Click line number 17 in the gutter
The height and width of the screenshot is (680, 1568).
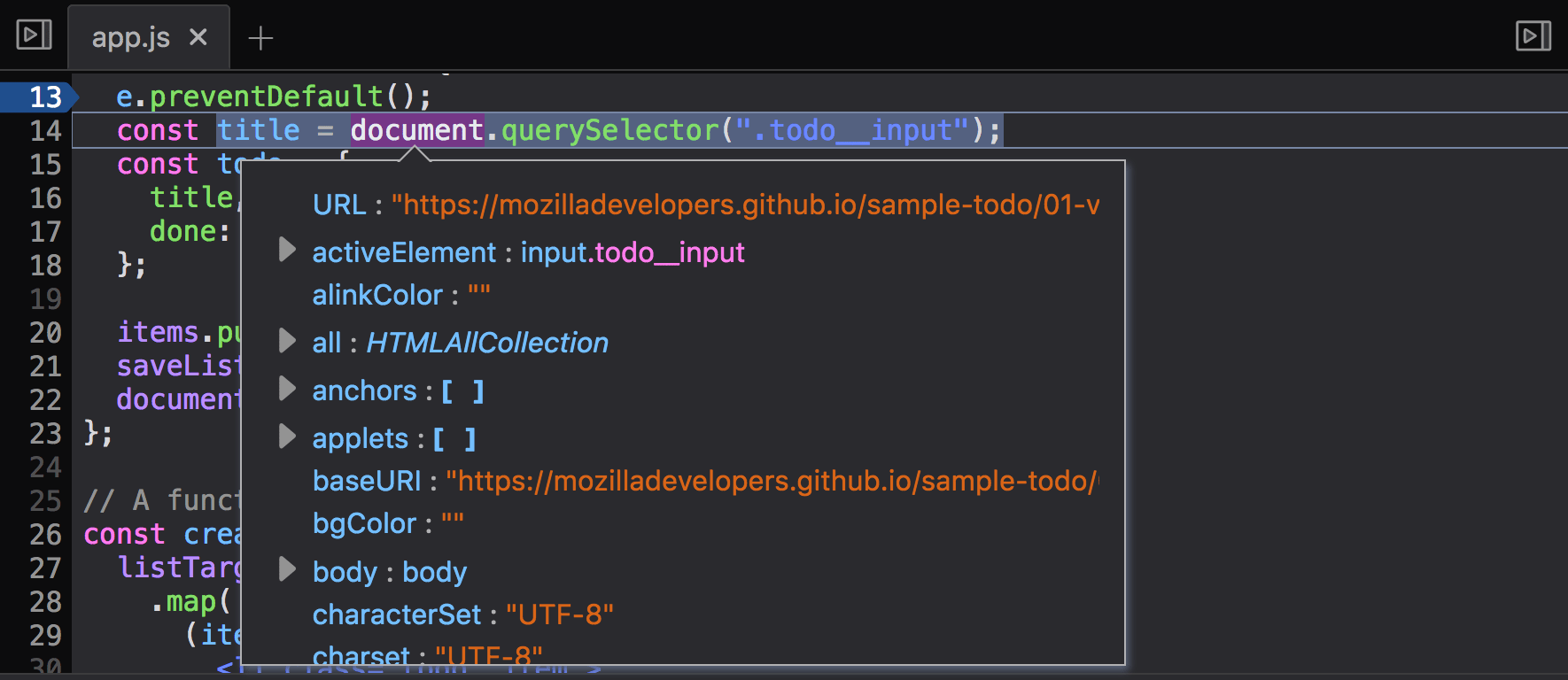[45, 231]
